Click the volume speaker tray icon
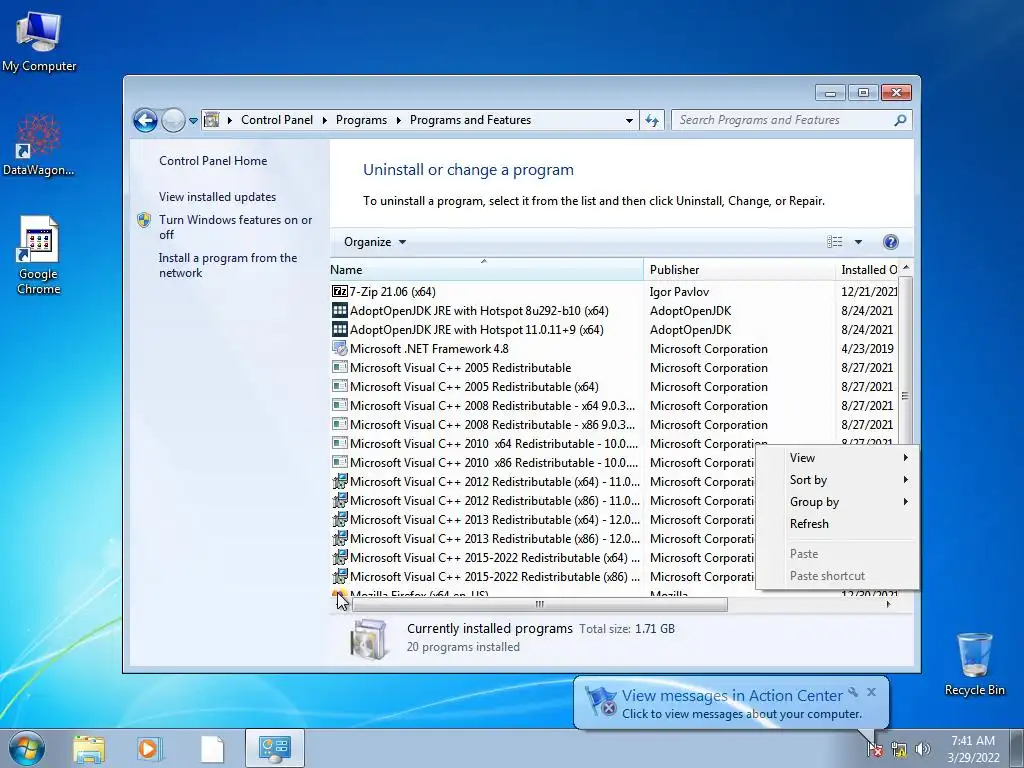 [923, 749]
